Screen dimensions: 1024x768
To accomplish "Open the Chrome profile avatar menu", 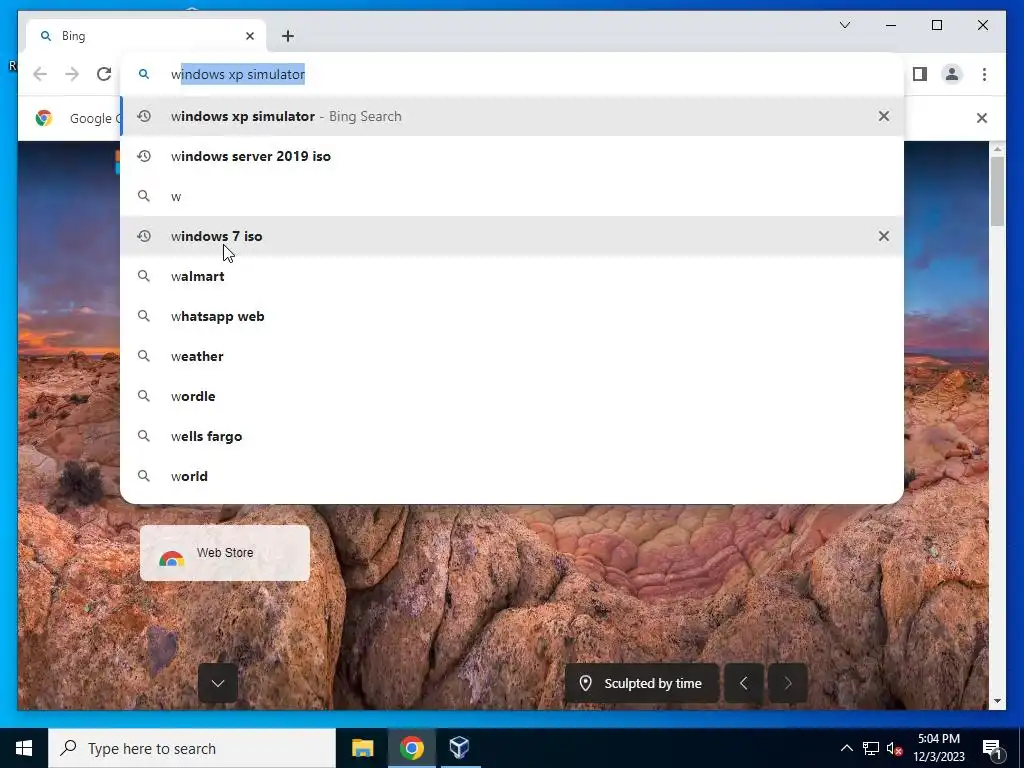I will pos(952,74).
